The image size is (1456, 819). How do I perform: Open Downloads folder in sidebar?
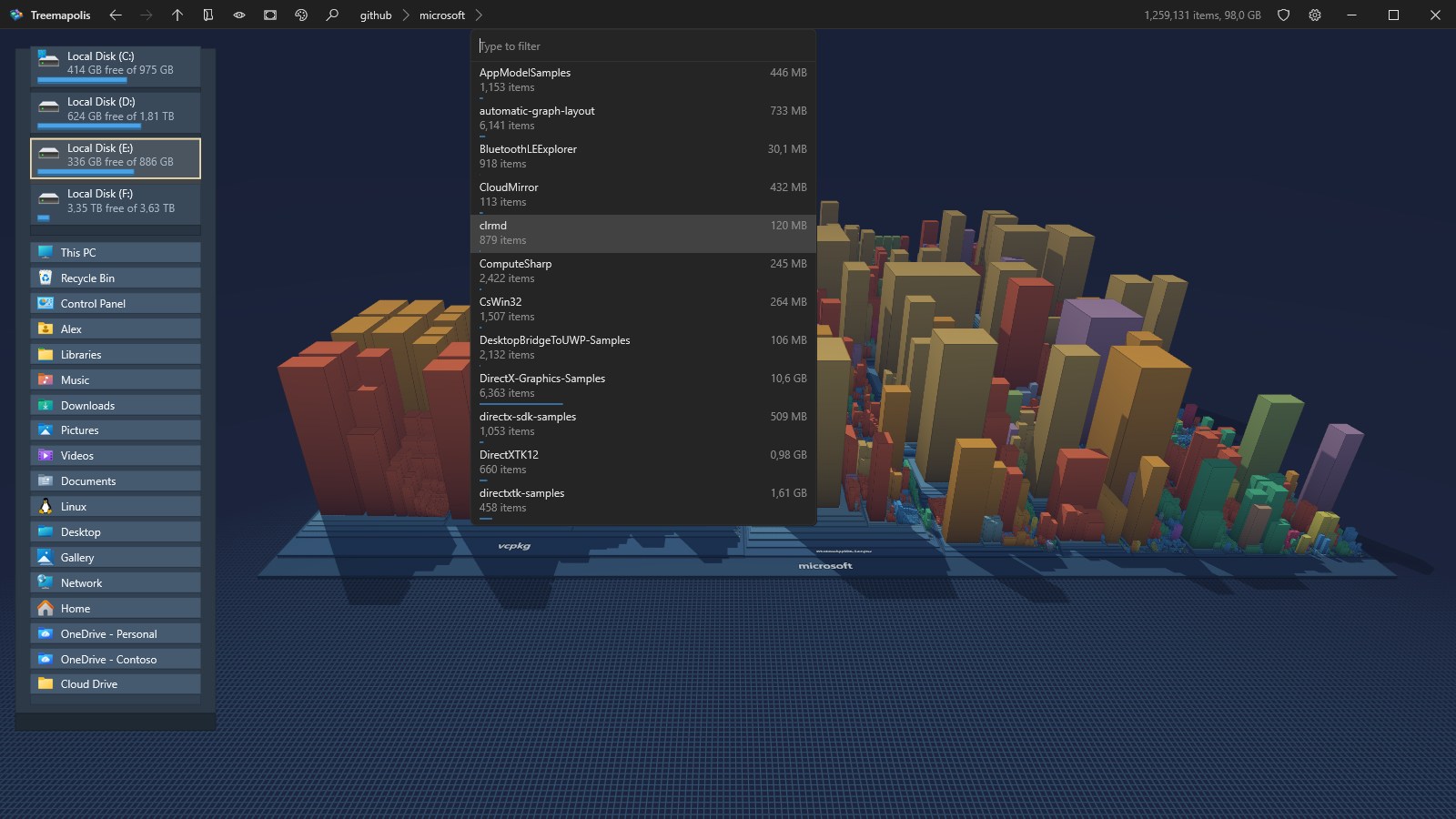(116, 405)
